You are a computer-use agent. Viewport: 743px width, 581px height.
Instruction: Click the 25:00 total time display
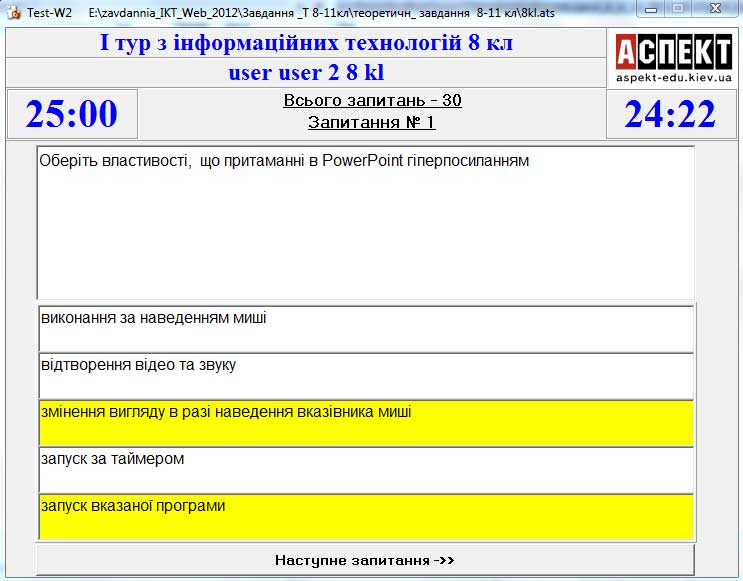tap(72, 114)
